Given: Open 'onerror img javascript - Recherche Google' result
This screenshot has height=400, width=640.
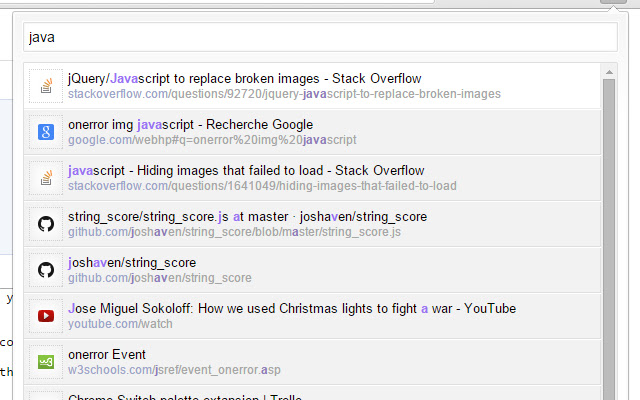Looking at the screenshot, I should coord(191,124).
